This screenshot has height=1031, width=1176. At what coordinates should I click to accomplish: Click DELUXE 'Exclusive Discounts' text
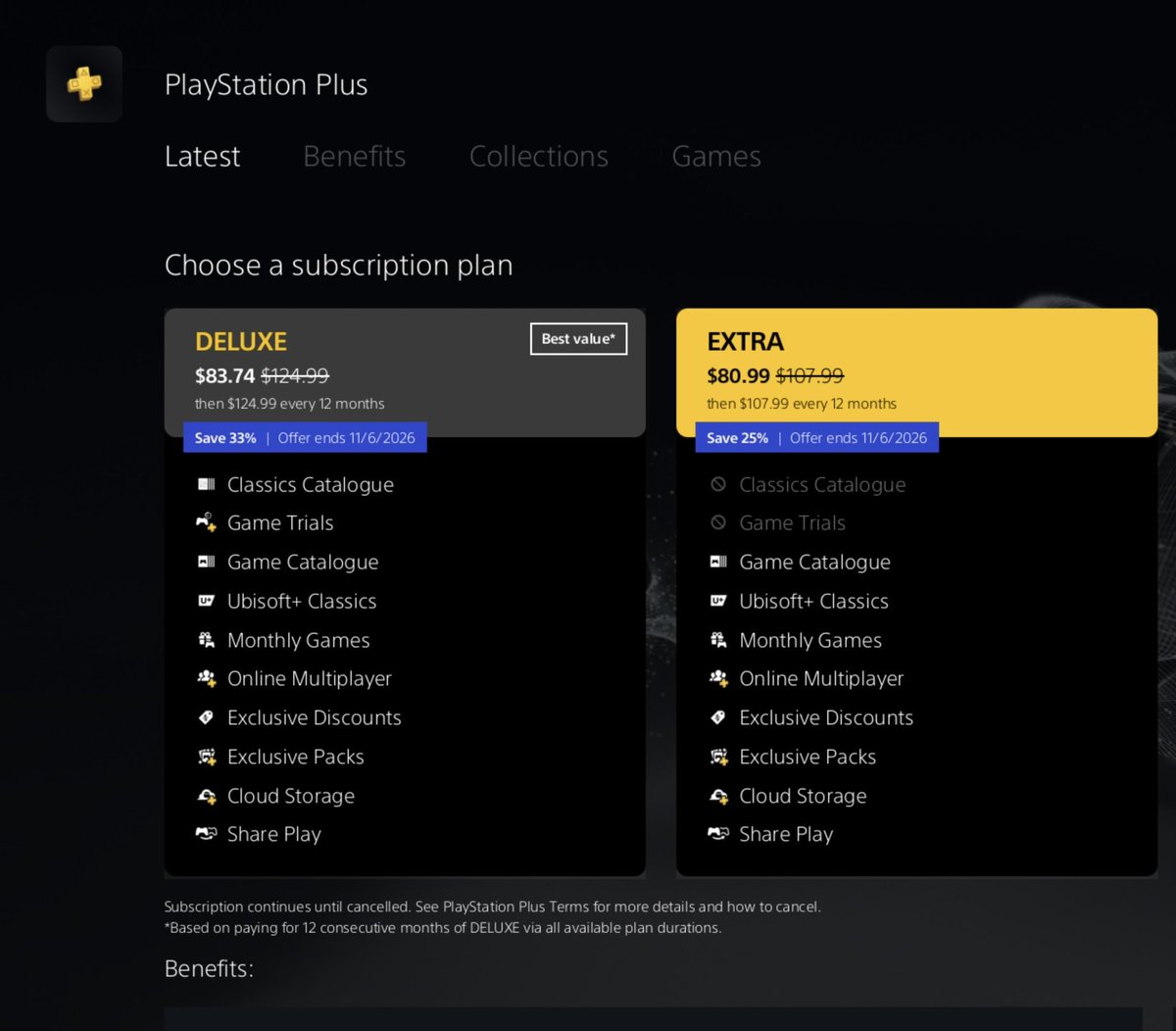315,717
